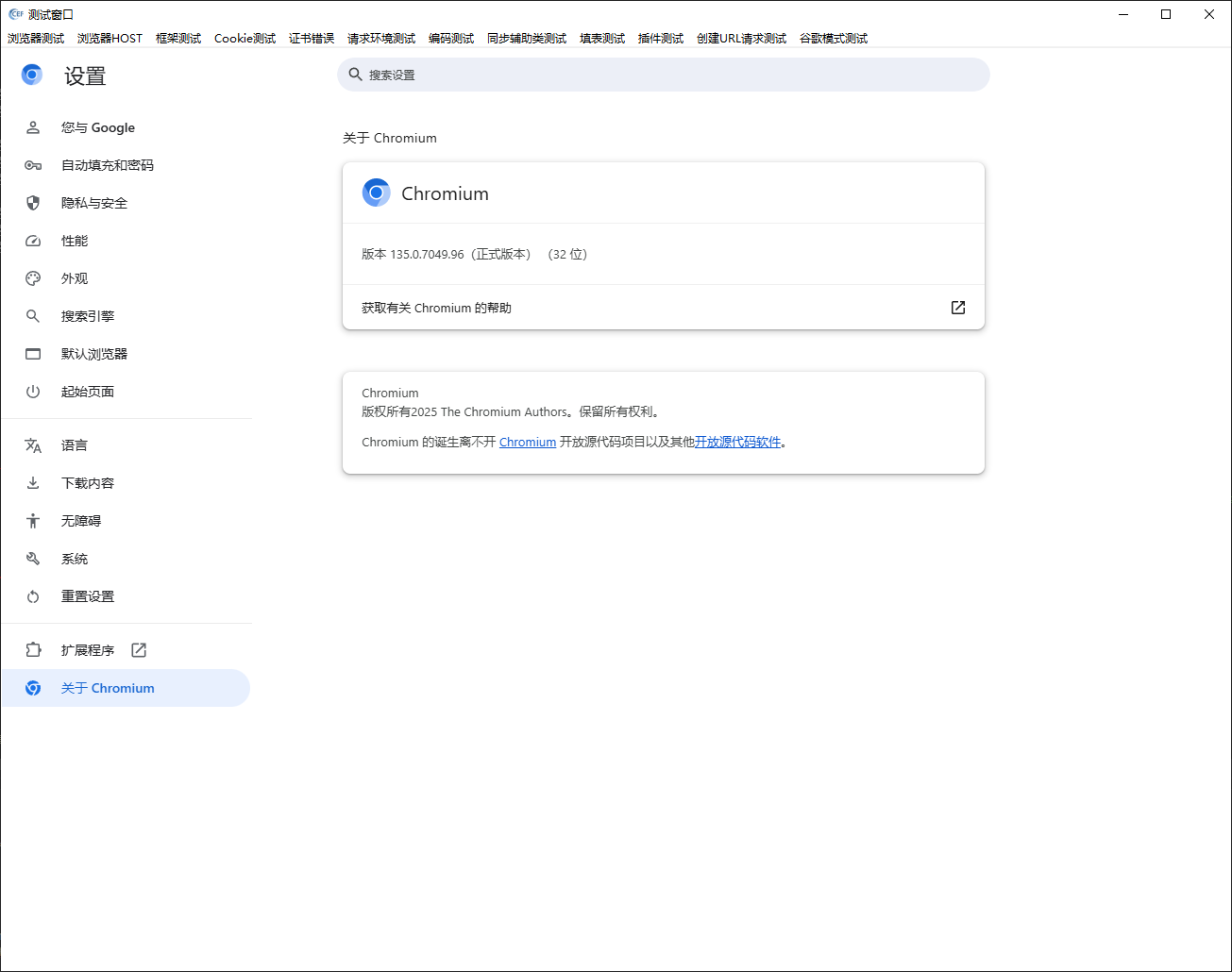Open the 谷歌模式测试 menu
The height and width of the screenshot is (972, 1232).
coord(834,39)
